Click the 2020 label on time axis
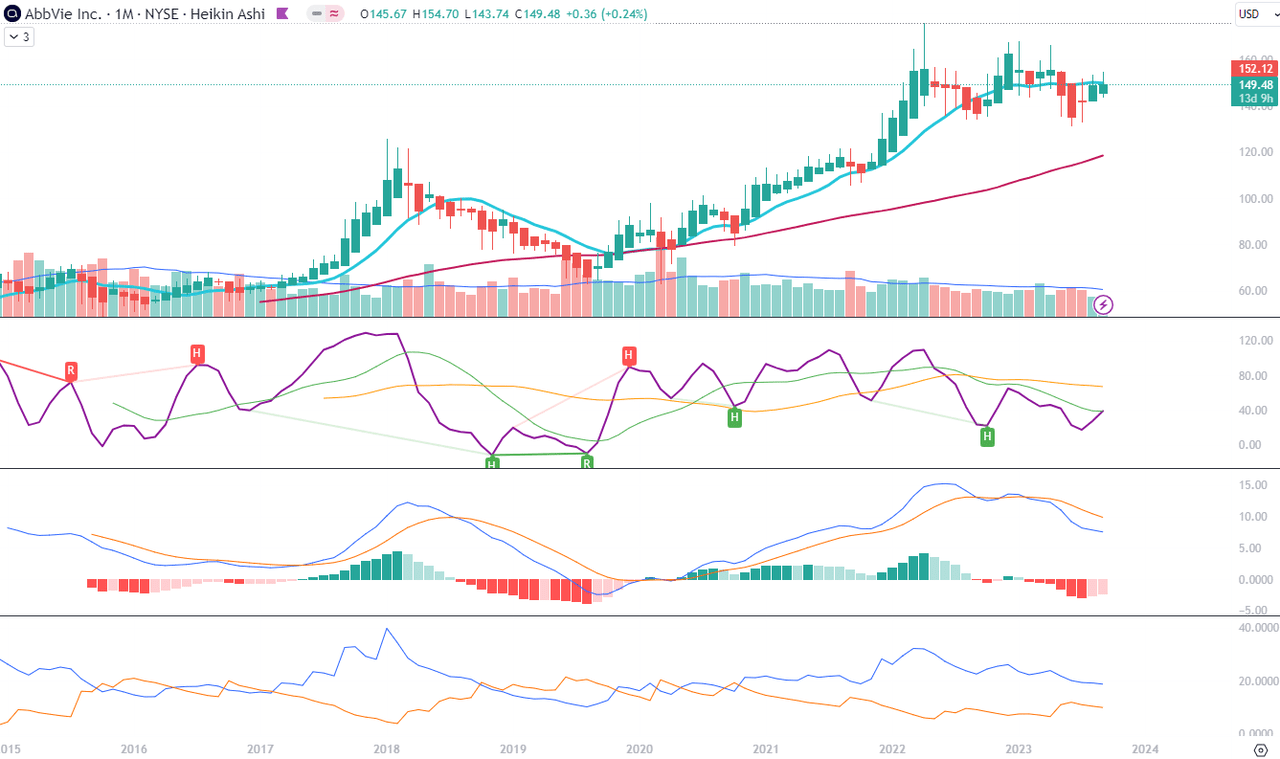The image size is (1280, 759). (639, 748)
